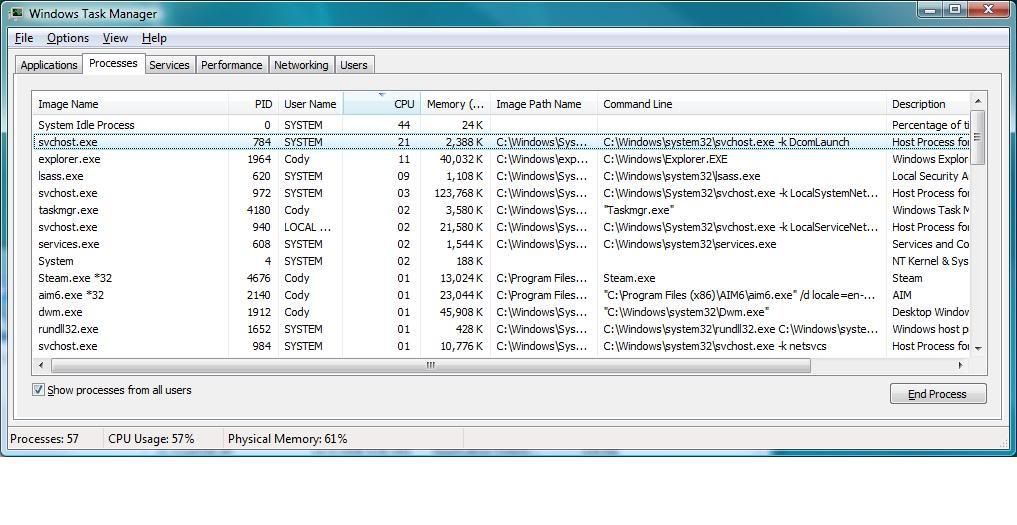Click the Desktop Window description cell

pyautogui.click(x=930, y=312)
